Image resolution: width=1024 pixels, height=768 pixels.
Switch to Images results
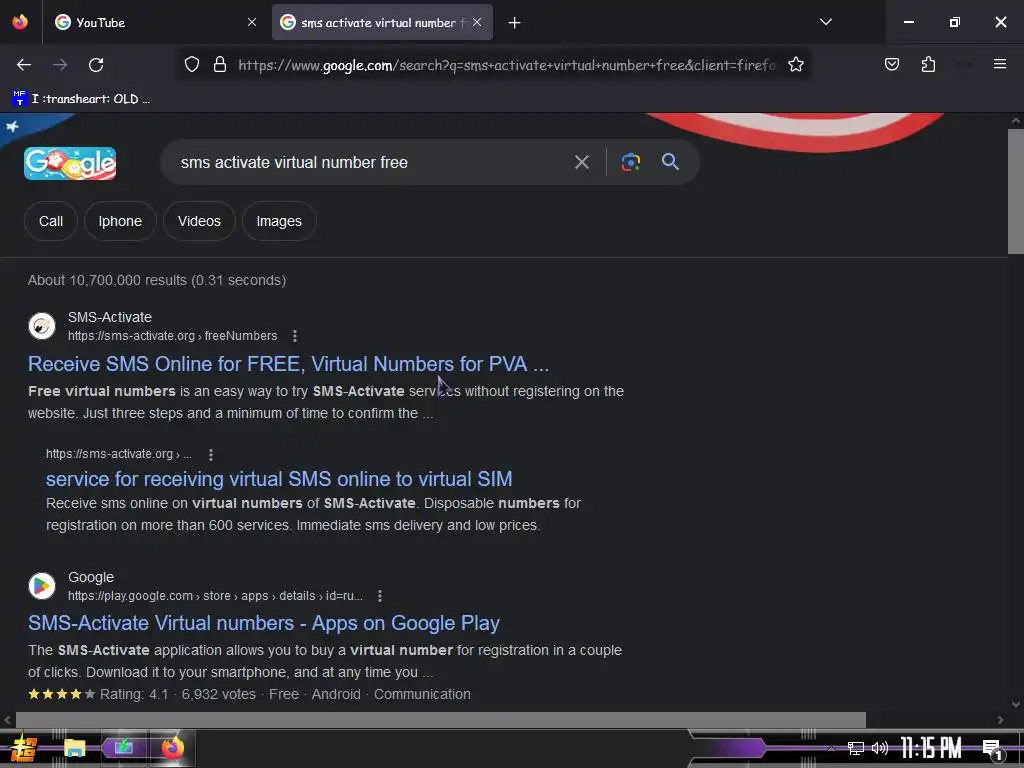[279, 221]
